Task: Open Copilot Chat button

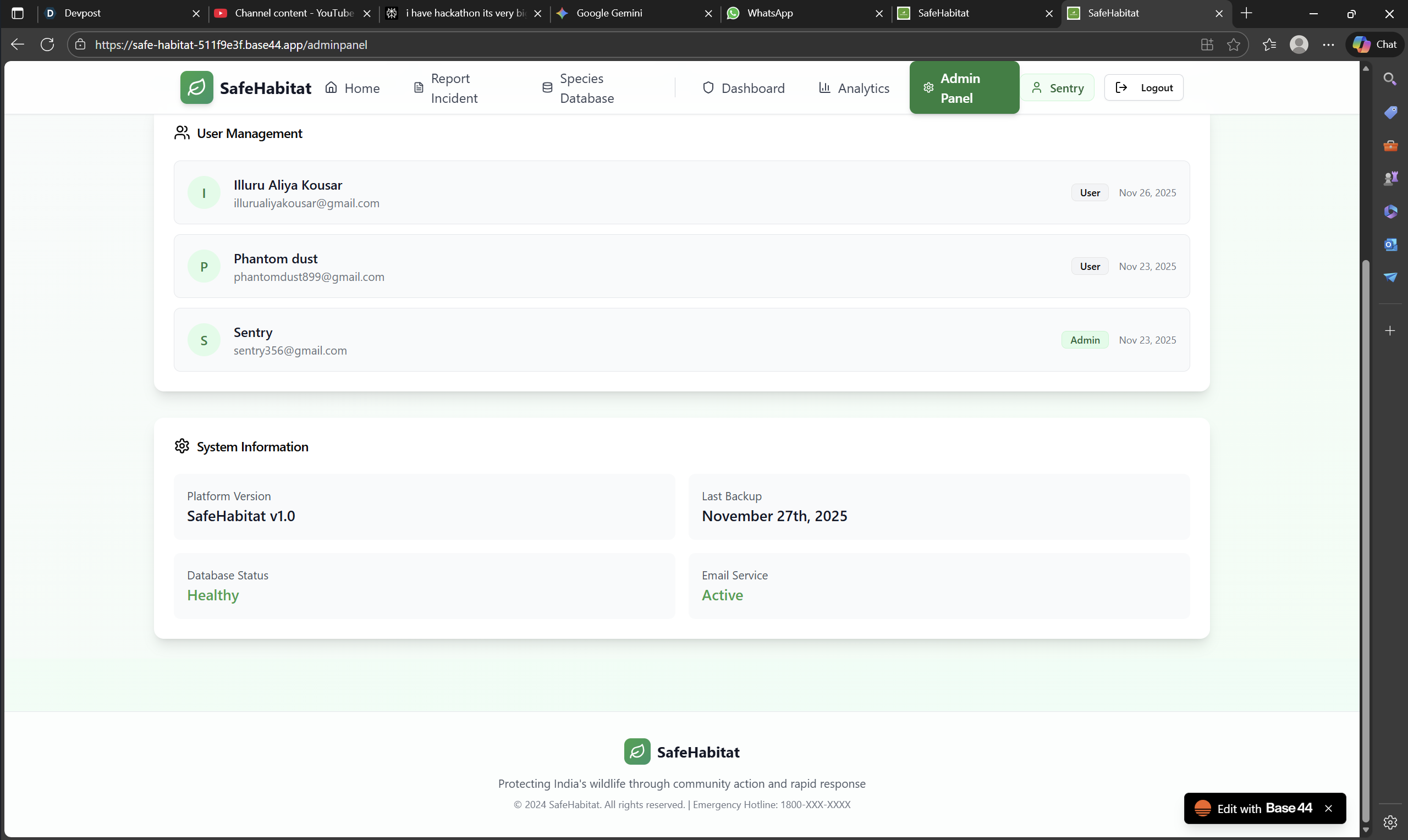Action: [x=1376, y=45]
